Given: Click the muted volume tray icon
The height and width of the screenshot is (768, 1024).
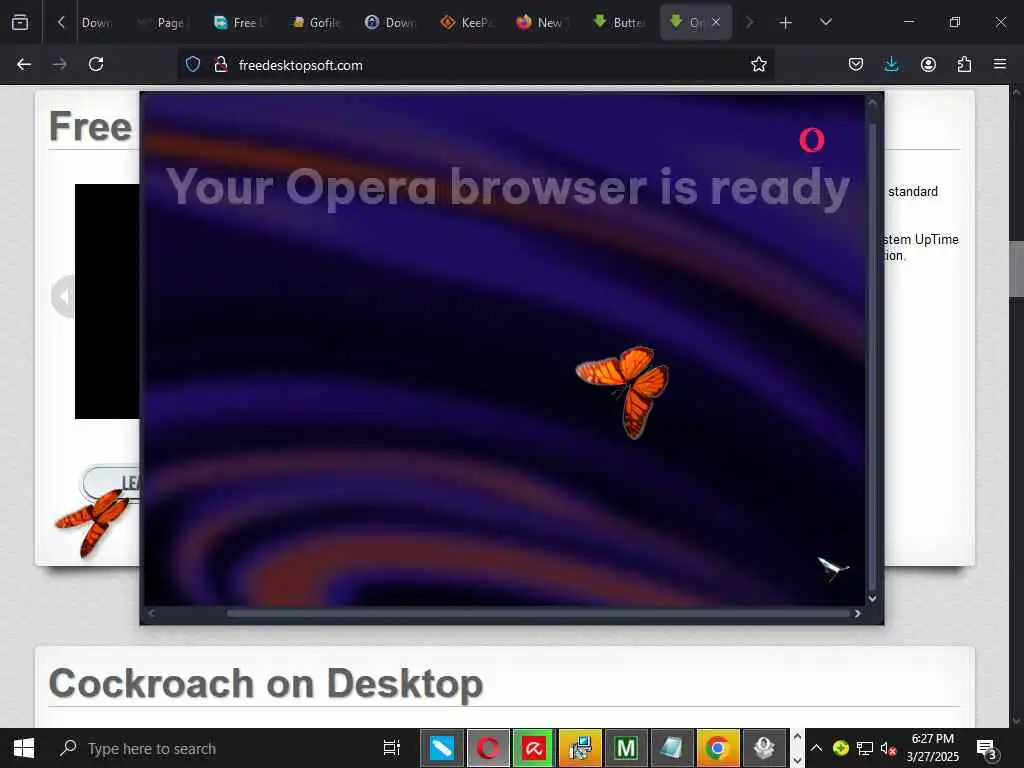Looking at the screenshot, I should 888,748.
